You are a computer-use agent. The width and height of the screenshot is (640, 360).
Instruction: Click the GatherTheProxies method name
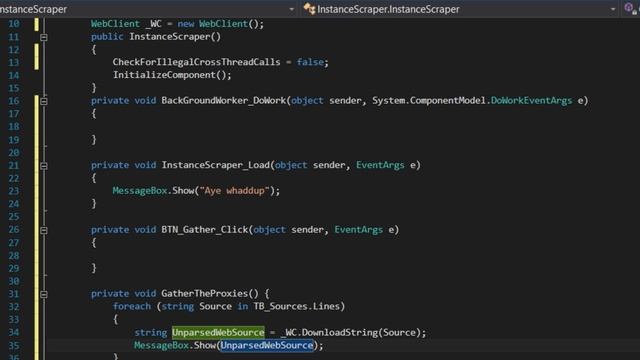click(x=204, y=293)
